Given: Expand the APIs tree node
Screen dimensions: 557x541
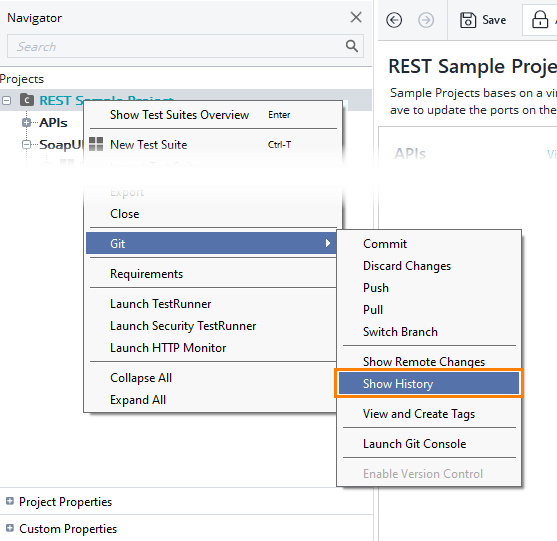Looking at the screenshot, I should 26,123.
